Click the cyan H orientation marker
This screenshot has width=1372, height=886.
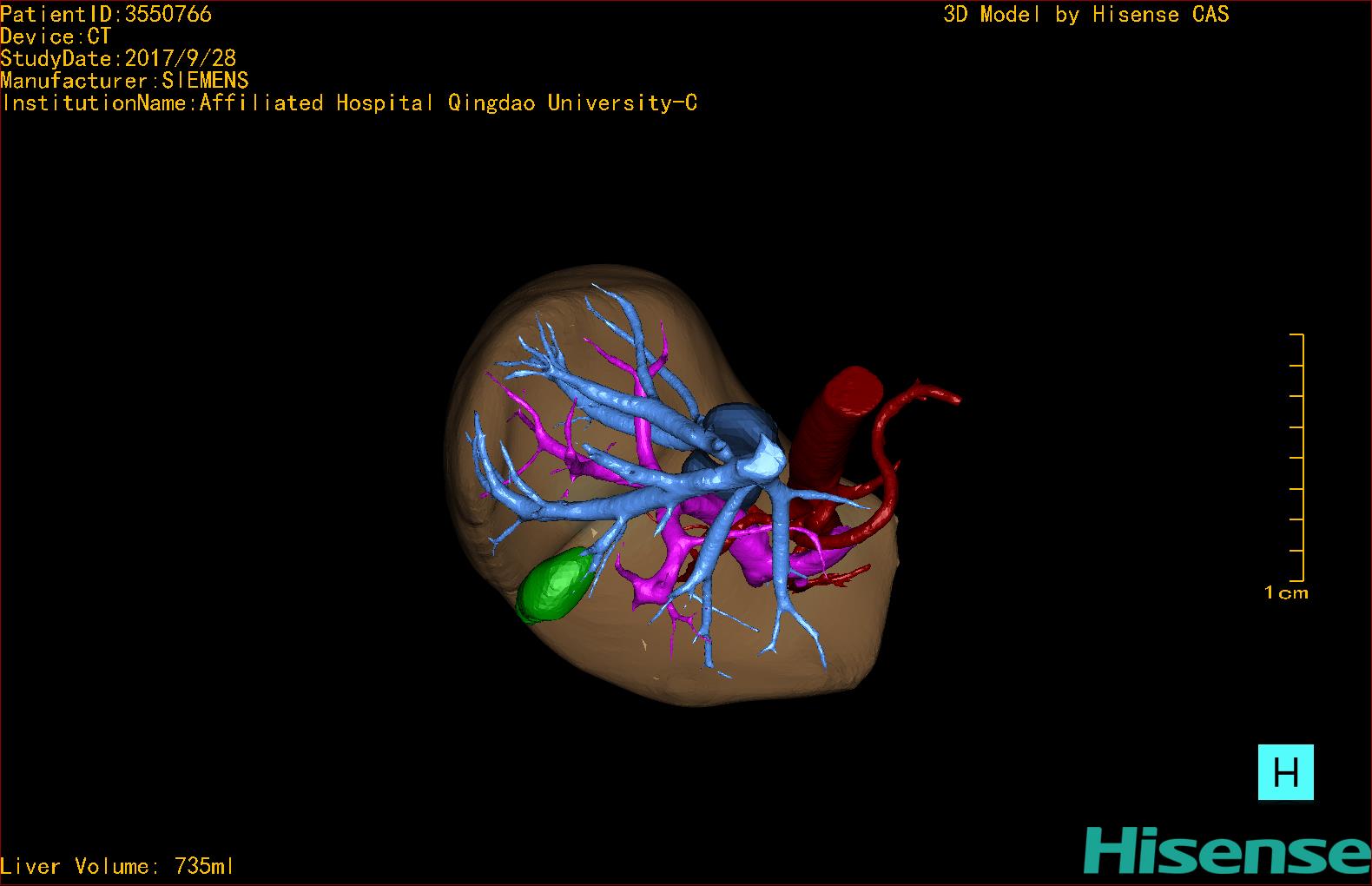(1285, 771)
